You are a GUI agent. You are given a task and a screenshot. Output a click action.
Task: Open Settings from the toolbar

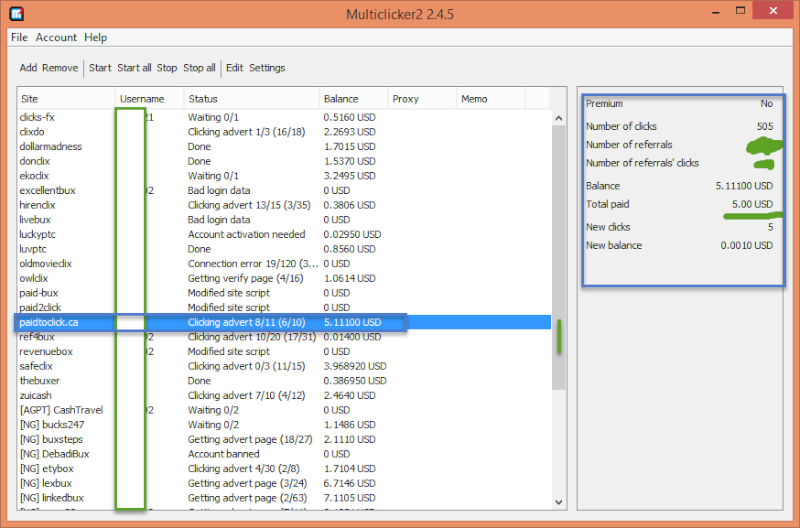pyautogui.click(x=267, y=68)
